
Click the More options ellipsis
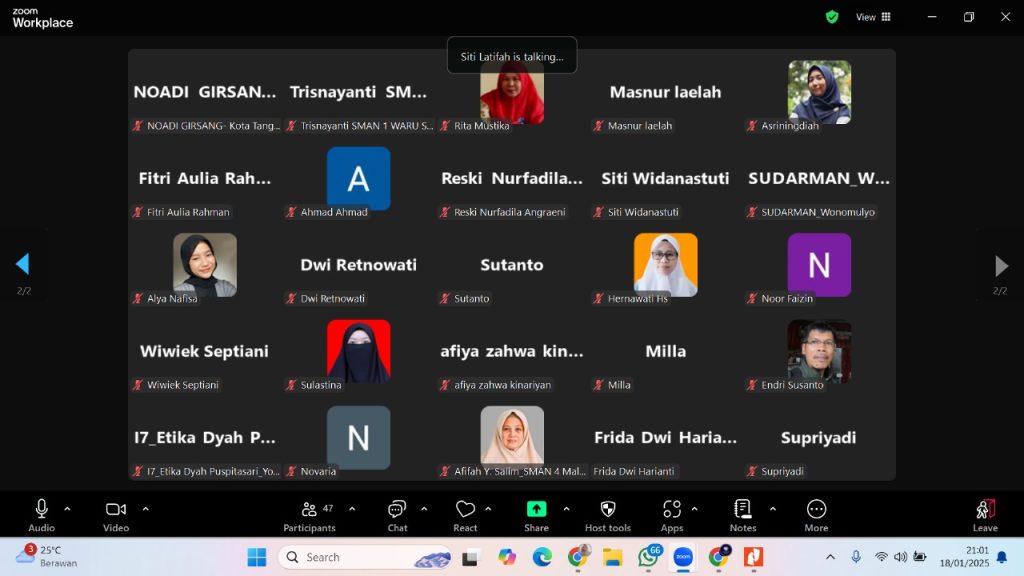click(816, 514)
